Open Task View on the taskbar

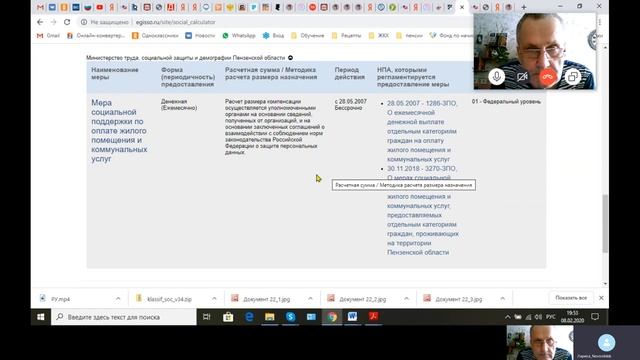point(207,317)
